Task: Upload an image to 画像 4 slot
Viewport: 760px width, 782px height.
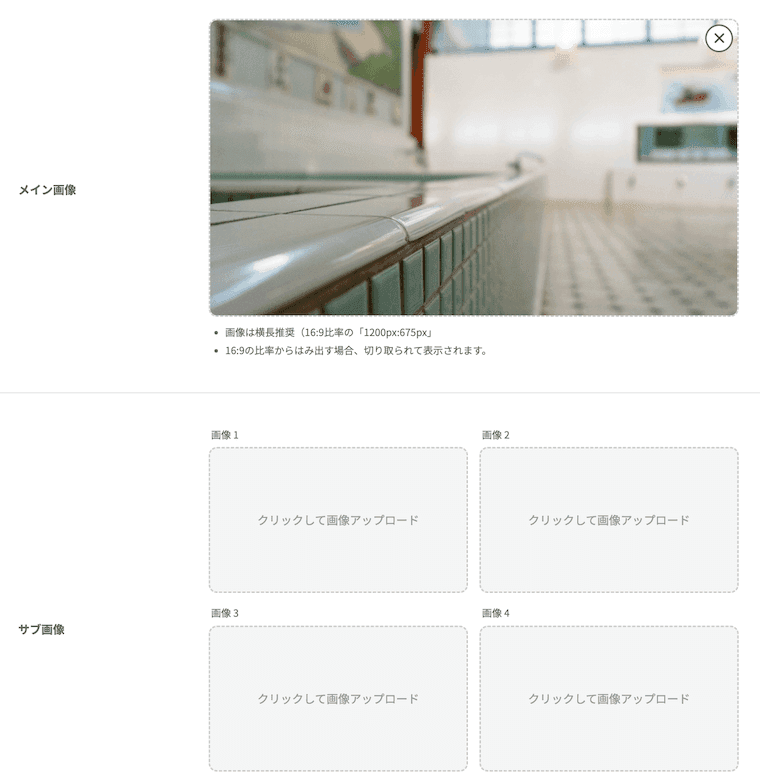Action: coord(609,698)
